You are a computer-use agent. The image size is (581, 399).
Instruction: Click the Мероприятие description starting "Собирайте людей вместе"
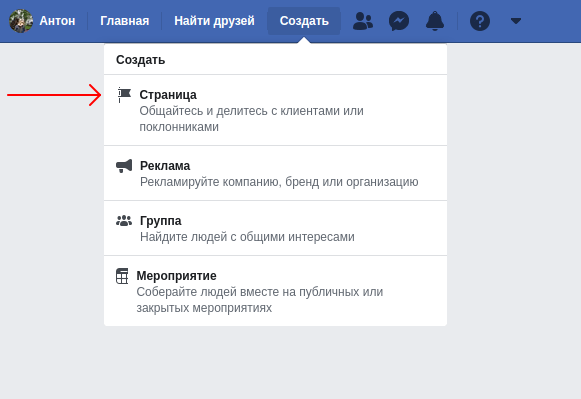pyautogui.click(x=259, y=300)
